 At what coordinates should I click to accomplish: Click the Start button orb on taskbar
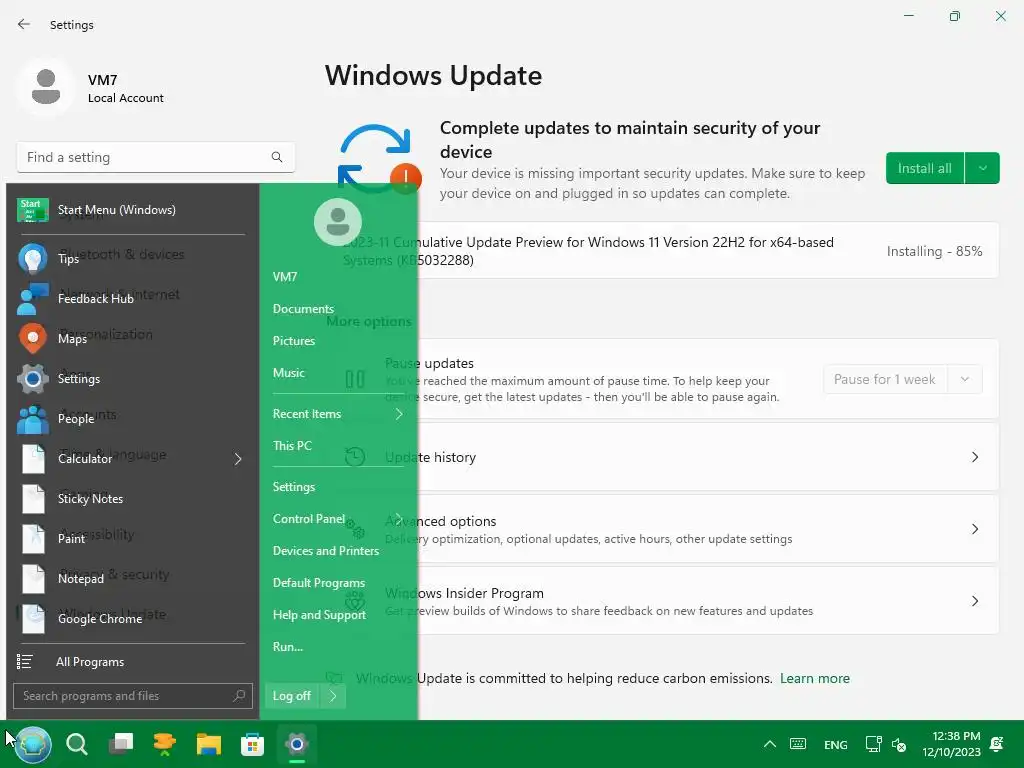(33, 744)
